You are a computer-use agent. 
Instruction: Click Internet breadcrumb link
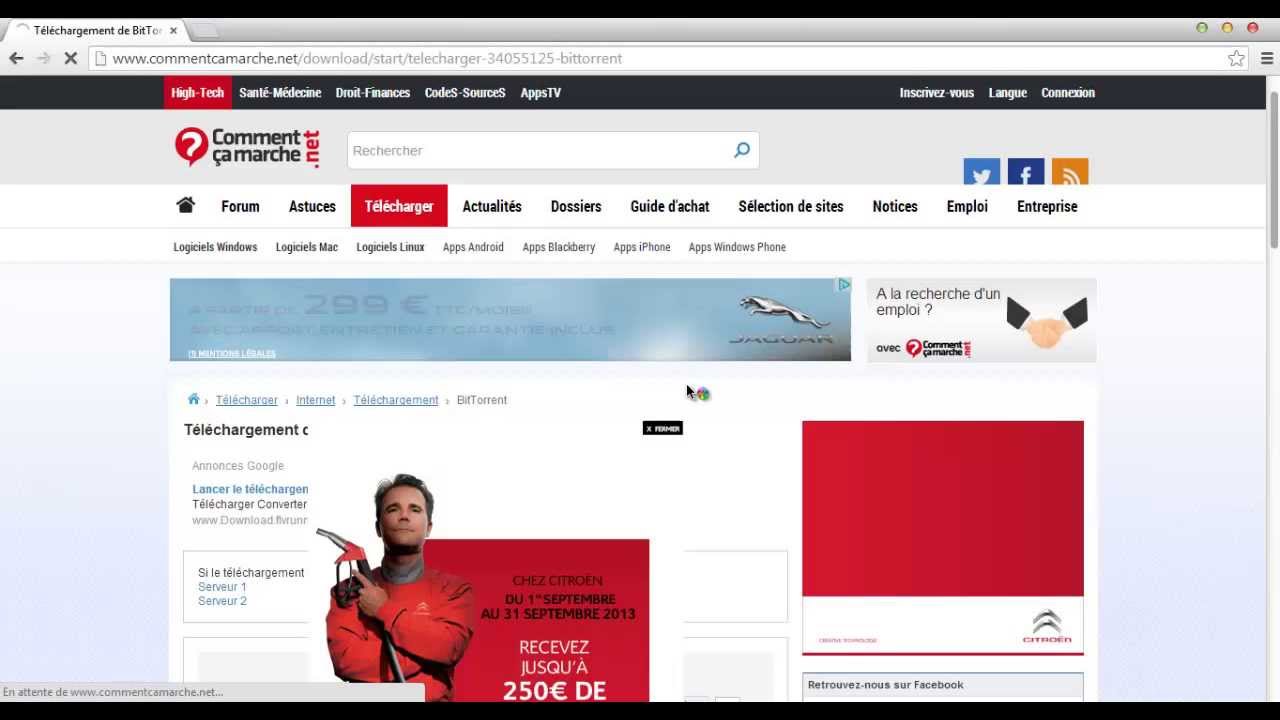[315, 400]
